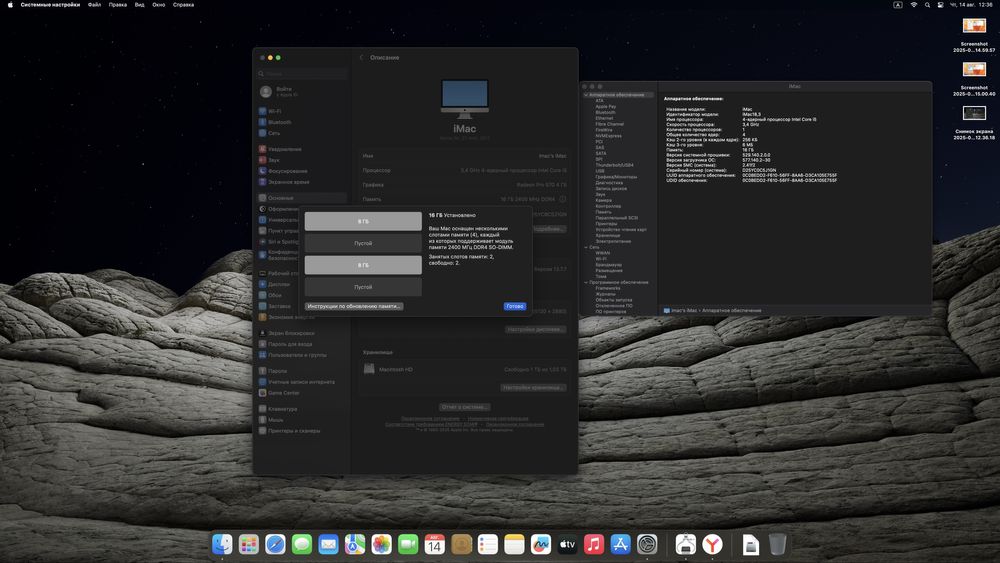Open Reminders app in the Dock

(x=488, y=544)
